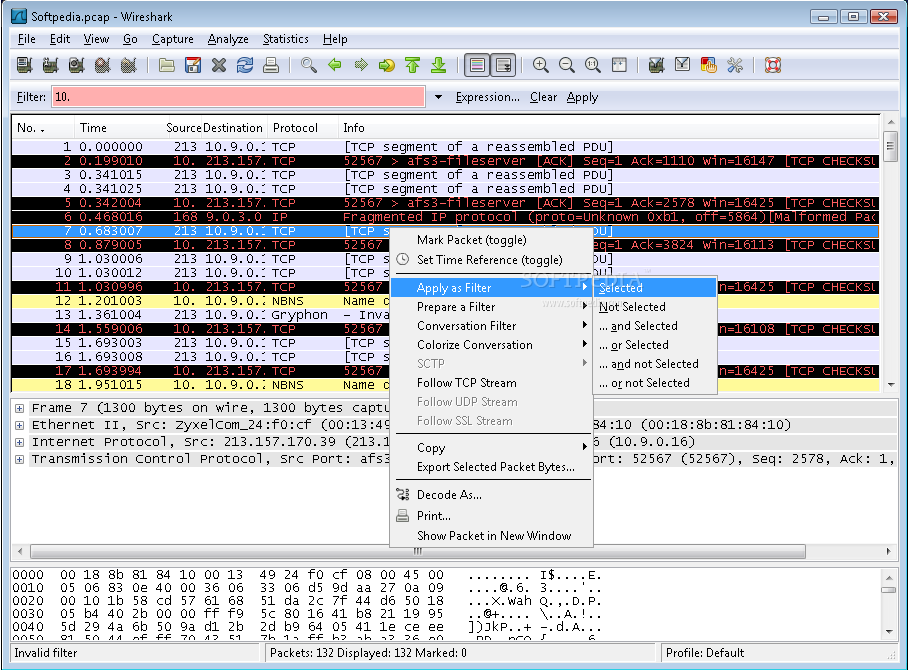Reset zoom to normal size icon
Viewport: 911px width, 670px height.
(593, 65)
